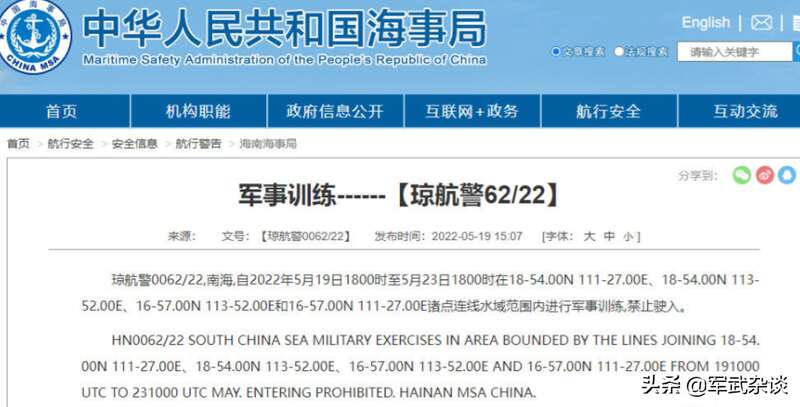This screenshot has width=800, height=407.
Task: Click the 中华人民共和国海事局 header title
Action: tap(284, 28)
